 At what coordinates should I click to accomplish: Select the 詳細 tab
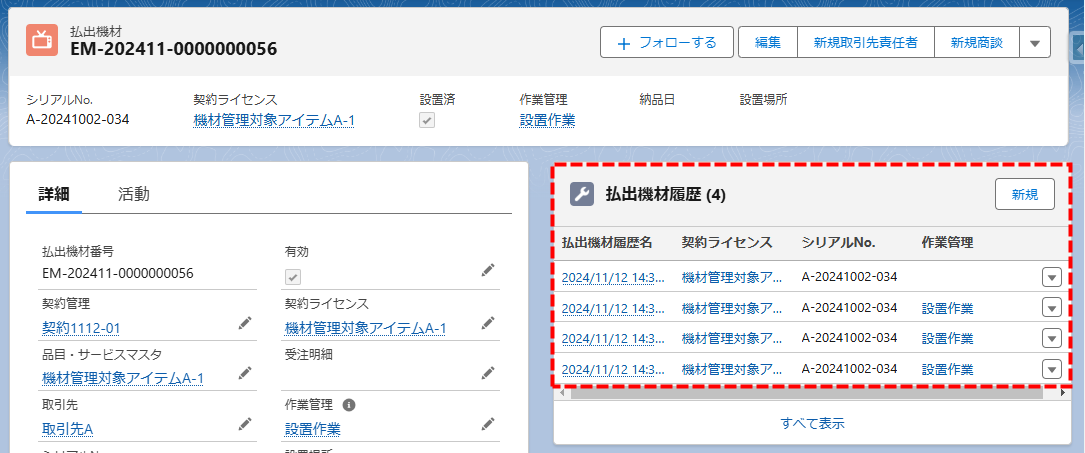point(54,194)
